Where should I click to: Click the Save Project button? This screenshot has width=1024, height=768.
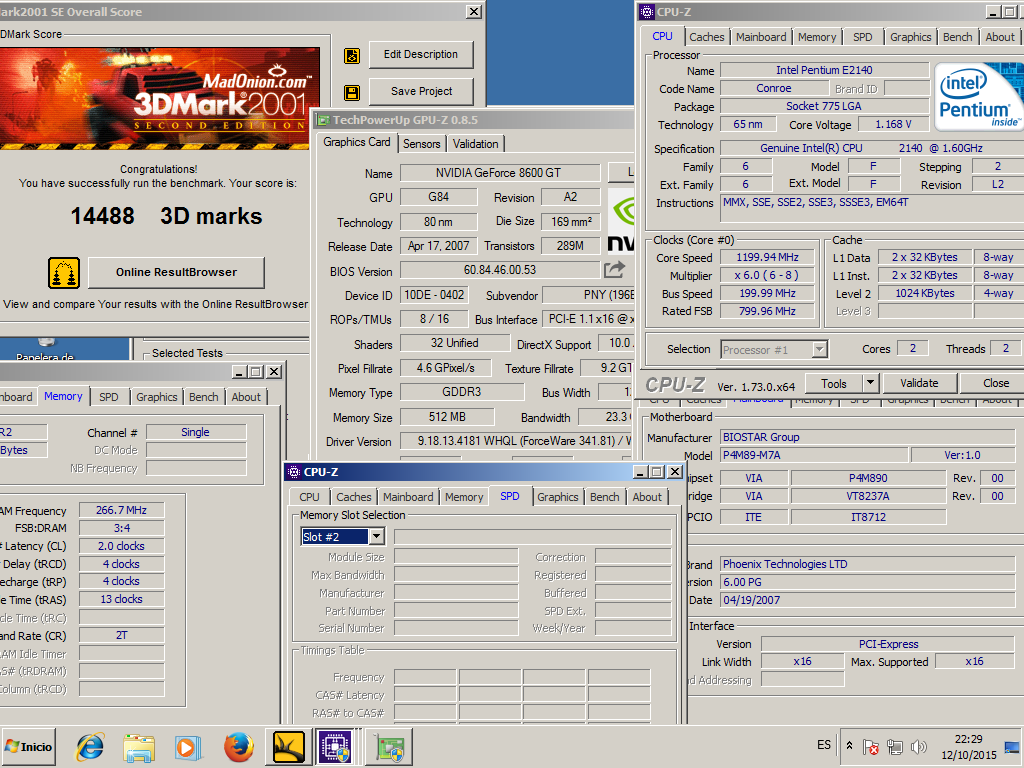pyautogui.click(x=421, y=91)
